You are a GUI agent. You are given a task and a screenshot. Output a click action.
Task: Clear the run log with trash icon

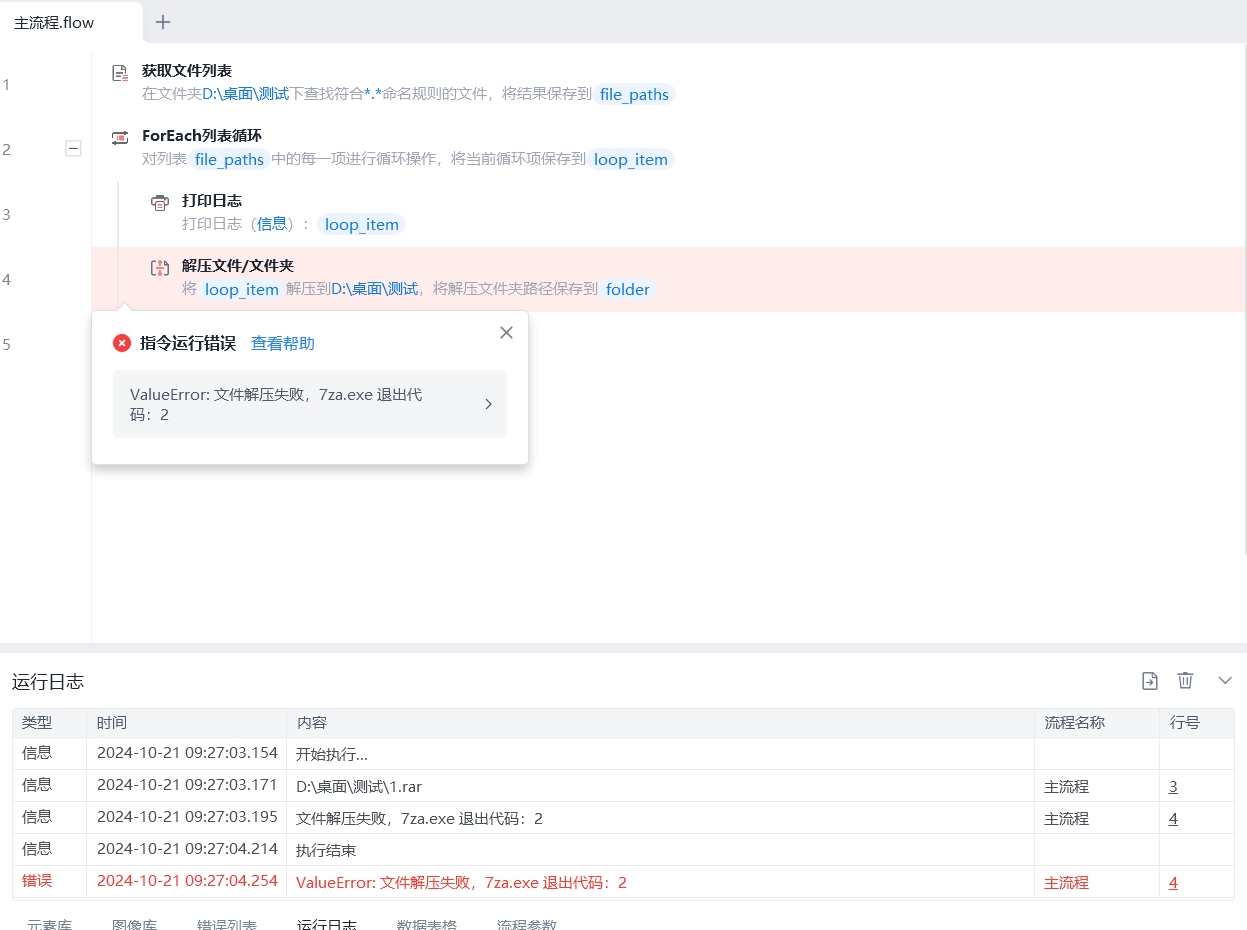1185,681
